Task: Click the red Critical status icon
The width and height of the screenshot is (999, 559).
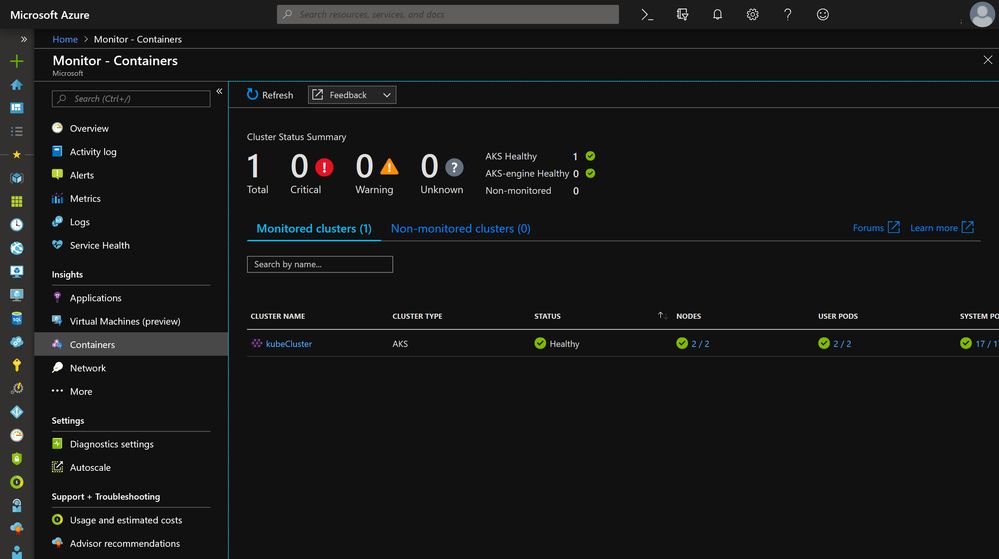Action: click(324, 167)
